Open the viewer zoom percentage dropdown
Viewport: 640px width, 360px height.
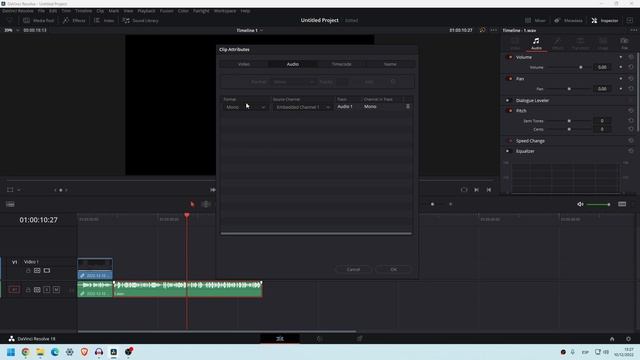tap(11, 30)
